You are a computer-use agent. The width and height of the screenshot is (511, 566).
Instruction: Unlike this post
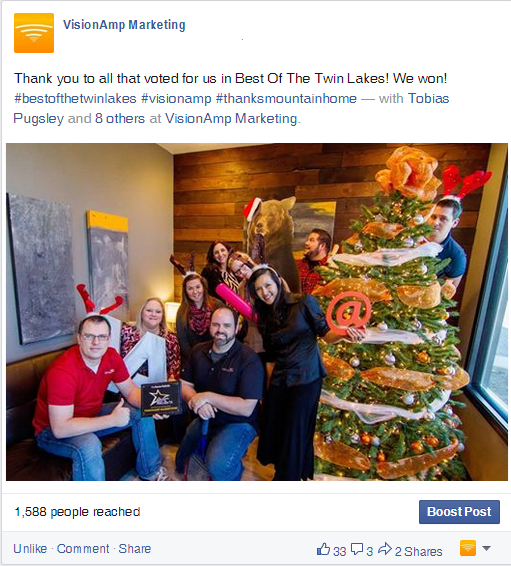click(30, 549)
